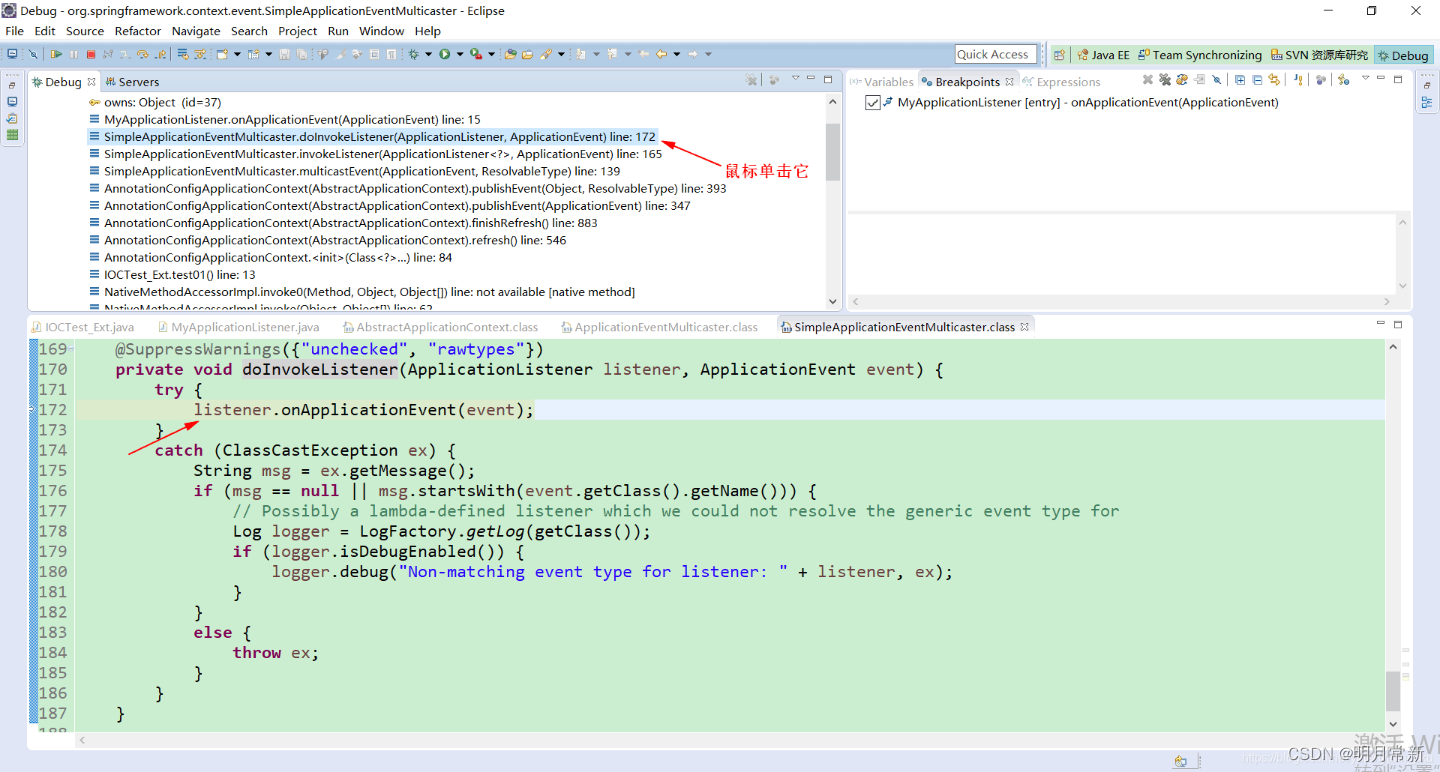Click Skip All Breakpoints in Breakpoints view

click(1216, 80)
